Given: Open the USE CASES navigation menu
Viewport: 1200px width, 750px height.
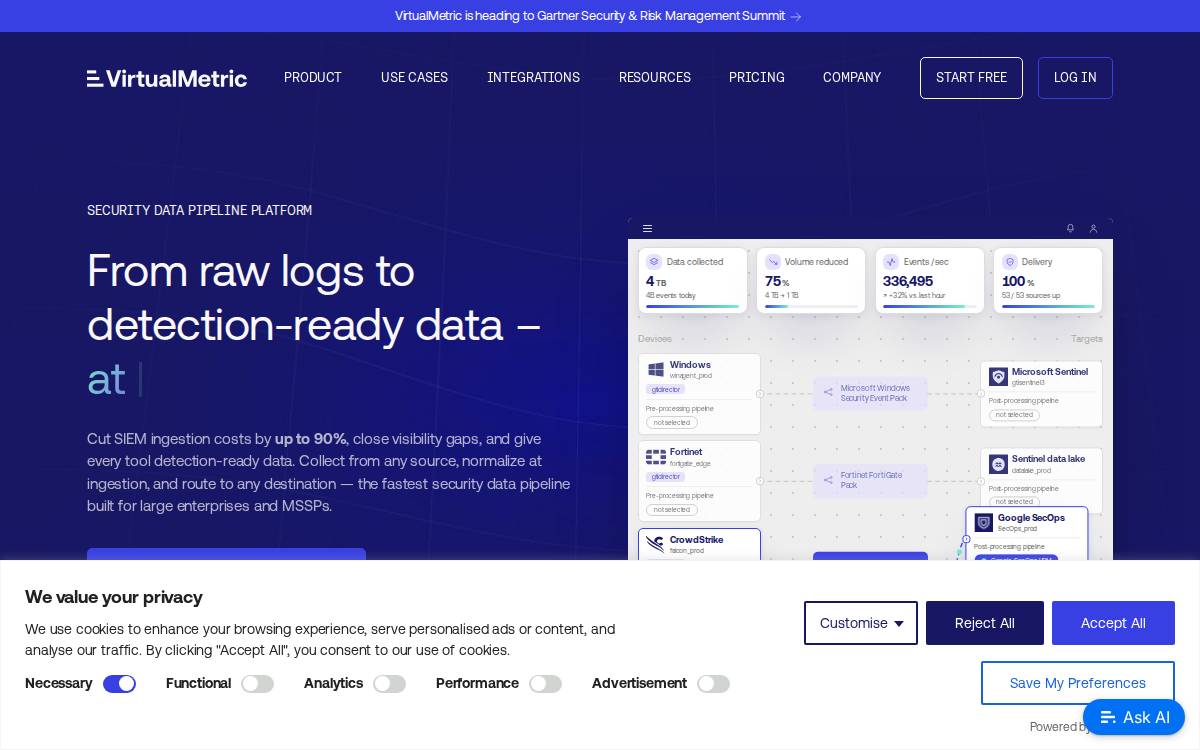Looking at the screenshot, I should [x=414, y=78].
